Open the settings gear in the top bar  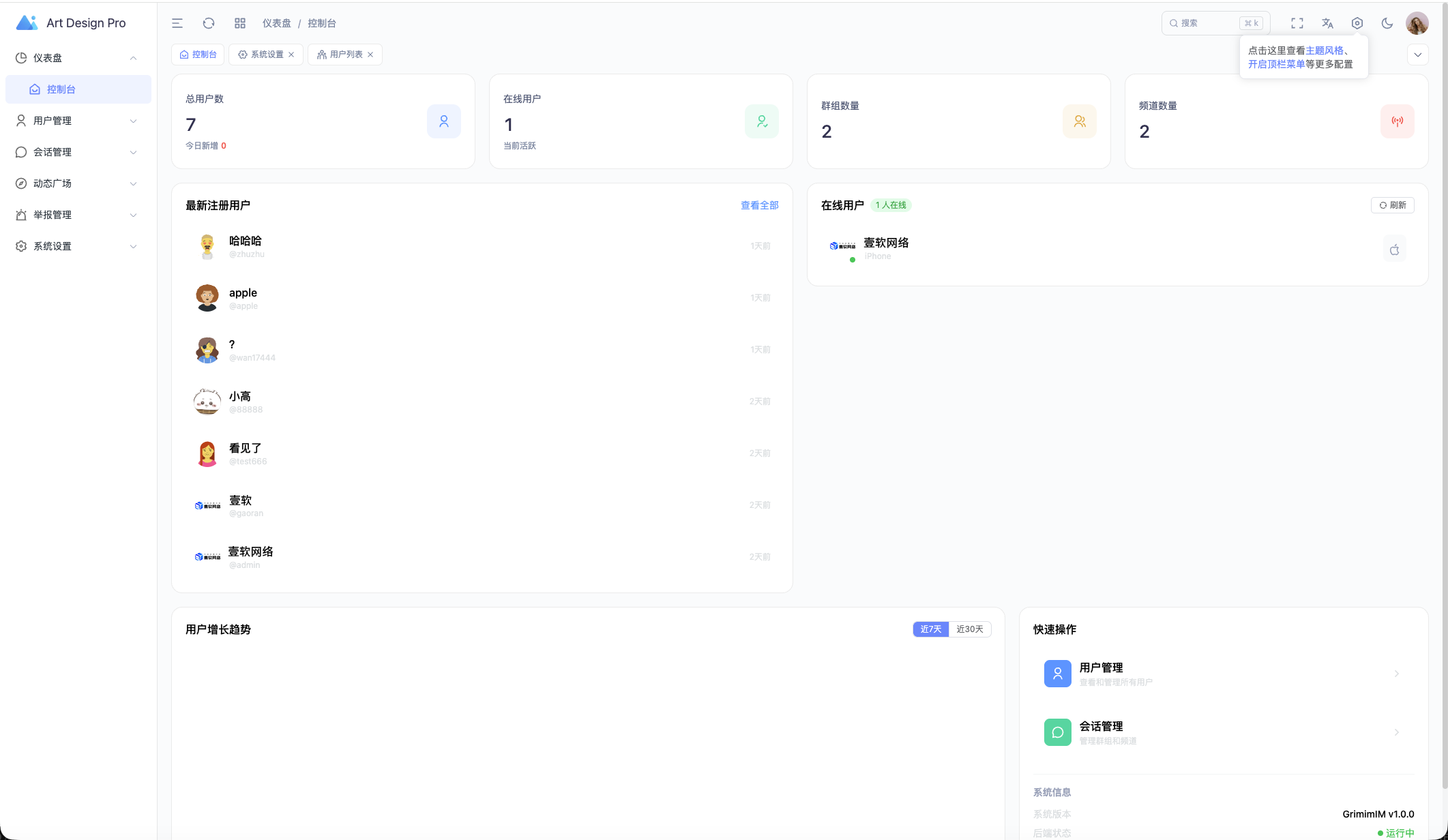pyautogui.click(x=1357, y=22)
